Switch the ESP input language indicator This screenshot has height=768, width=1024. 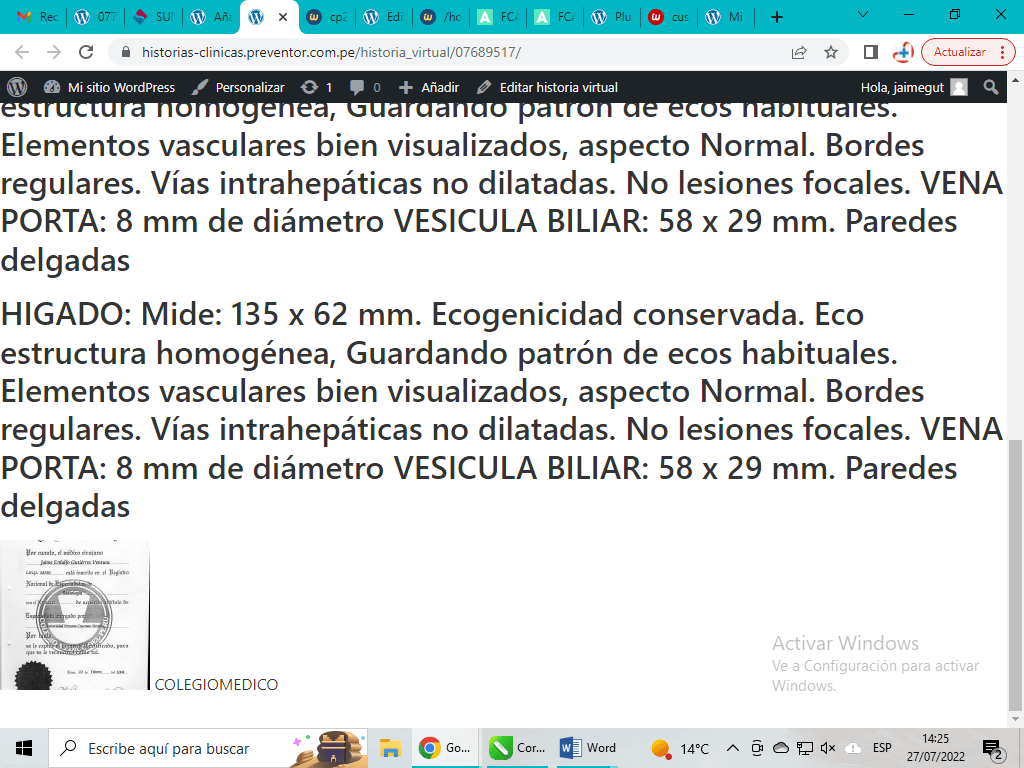882,748
